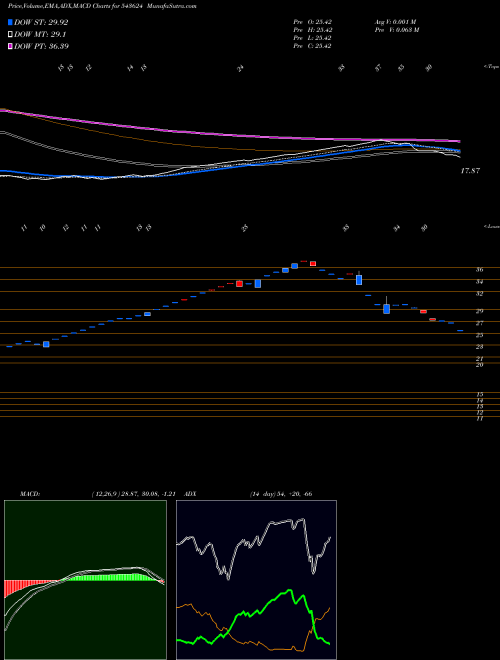Click the 24 label in the tops row

[240, 68]
